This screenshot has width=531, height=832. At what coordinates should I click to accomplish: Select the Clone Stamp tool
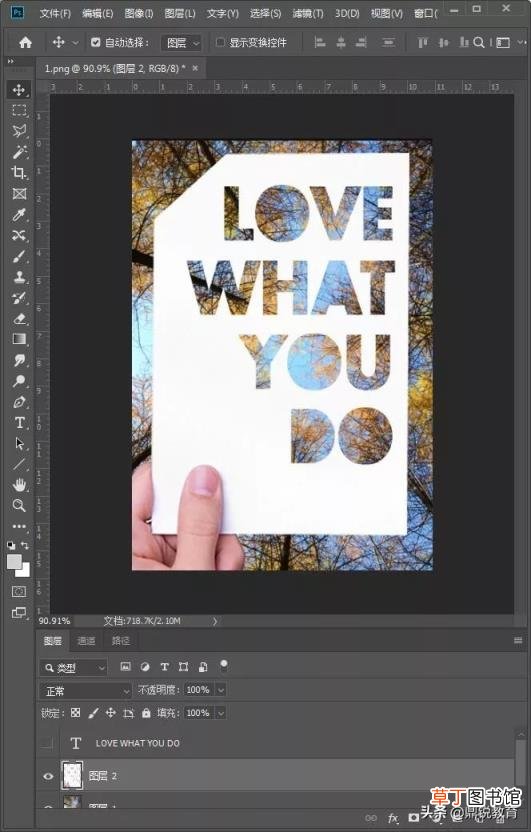click(19, 277)
